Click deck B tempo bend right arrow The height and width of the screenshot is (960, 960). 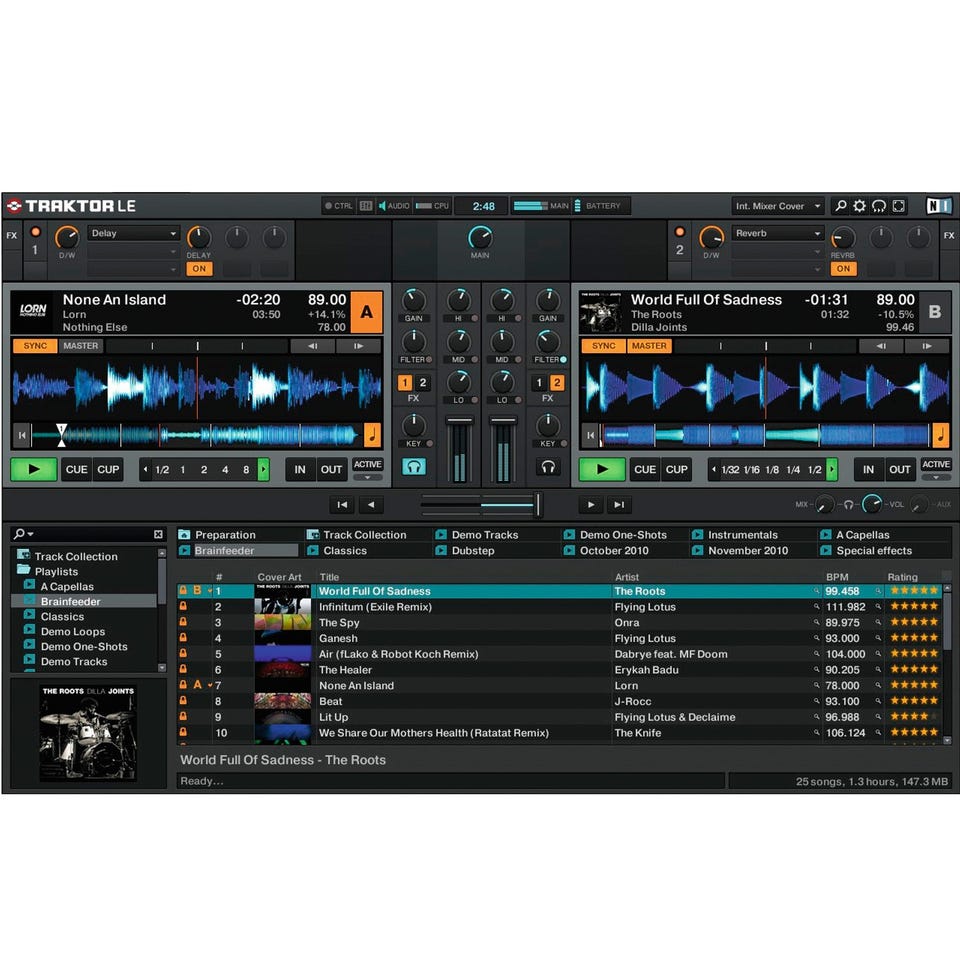coord(927,346)
